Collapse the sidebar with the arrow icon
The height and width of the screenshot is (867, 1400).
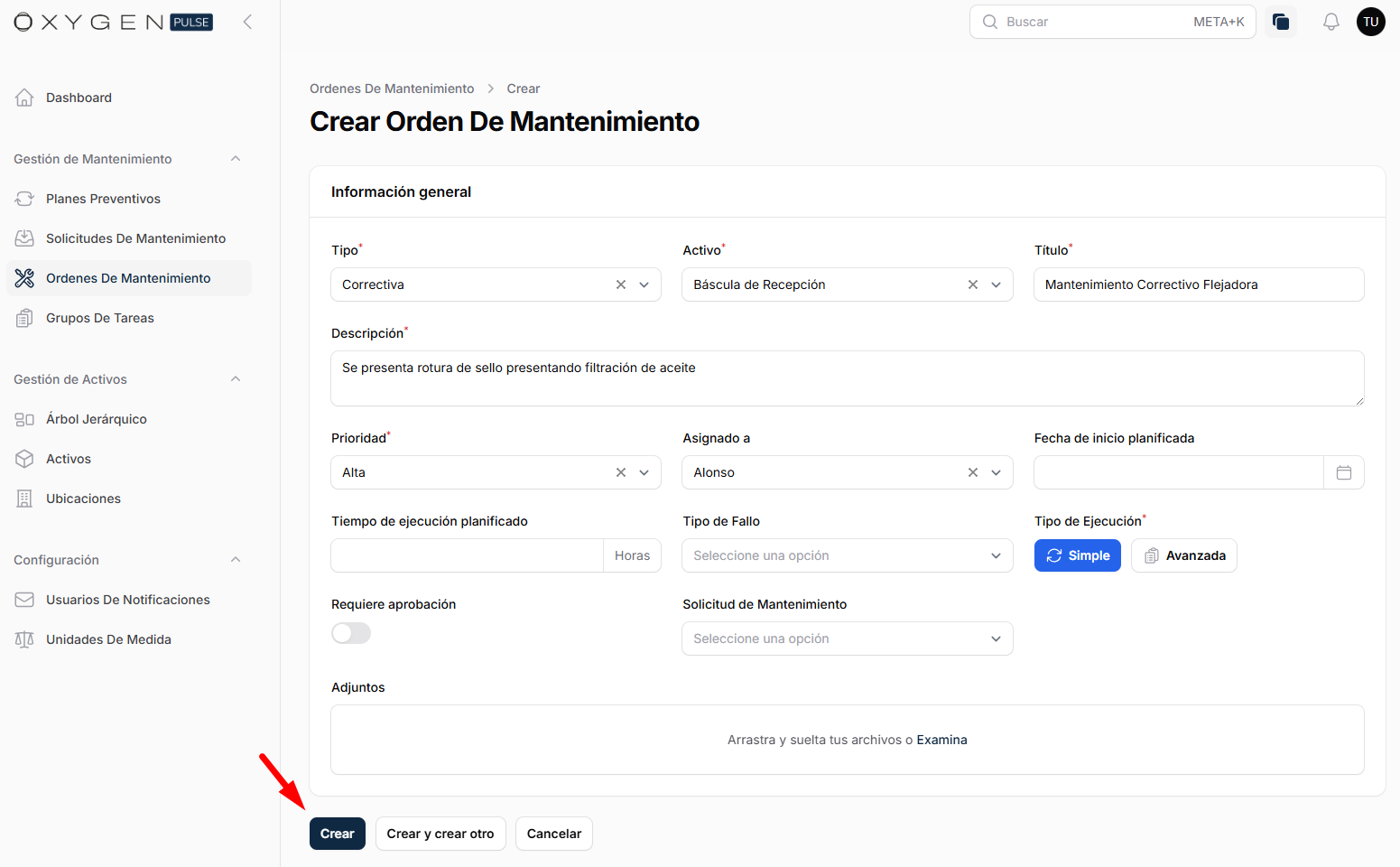pos(247,22)
